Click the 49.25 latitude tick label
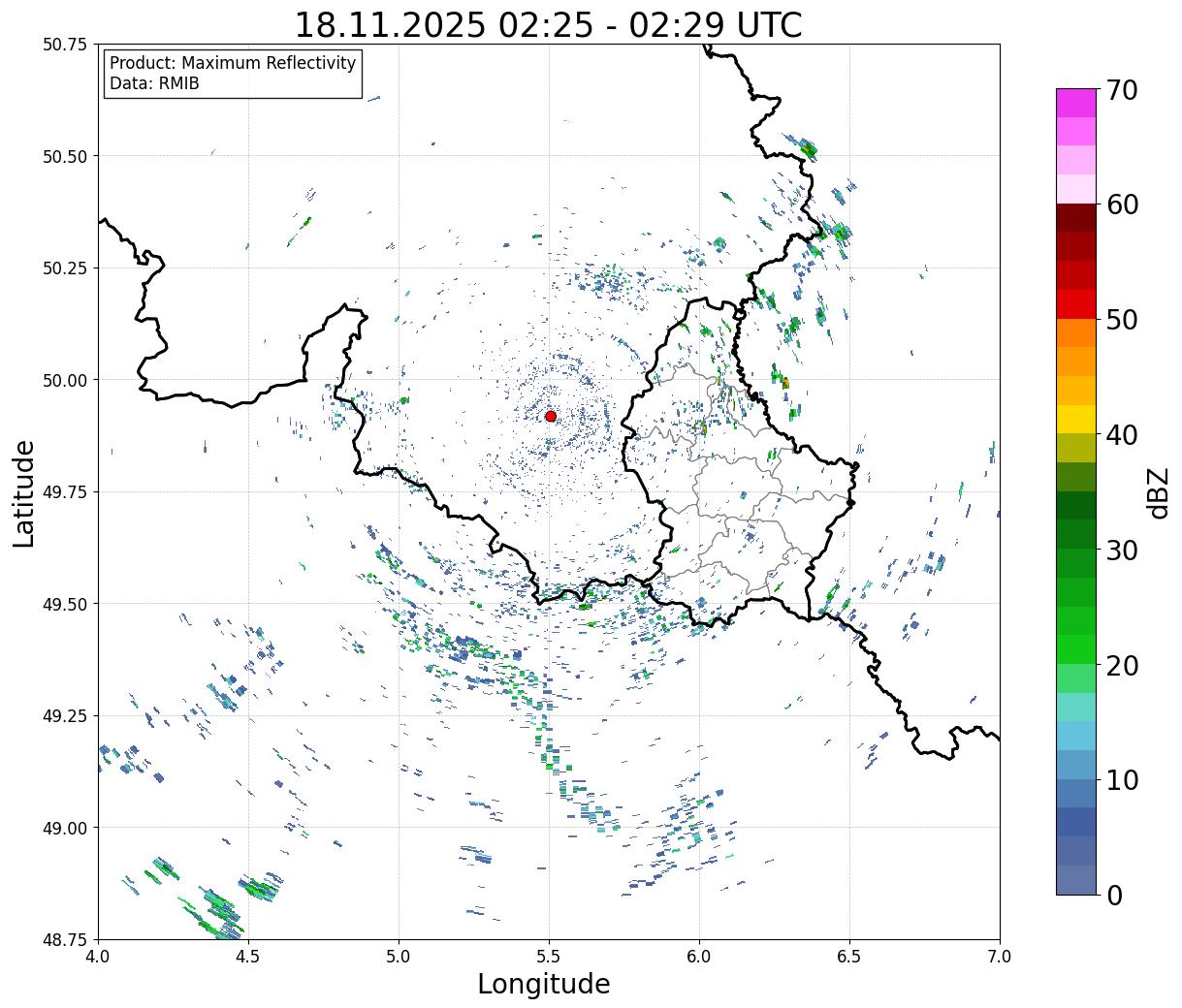1182x1008 pixels. pos(65,716)
